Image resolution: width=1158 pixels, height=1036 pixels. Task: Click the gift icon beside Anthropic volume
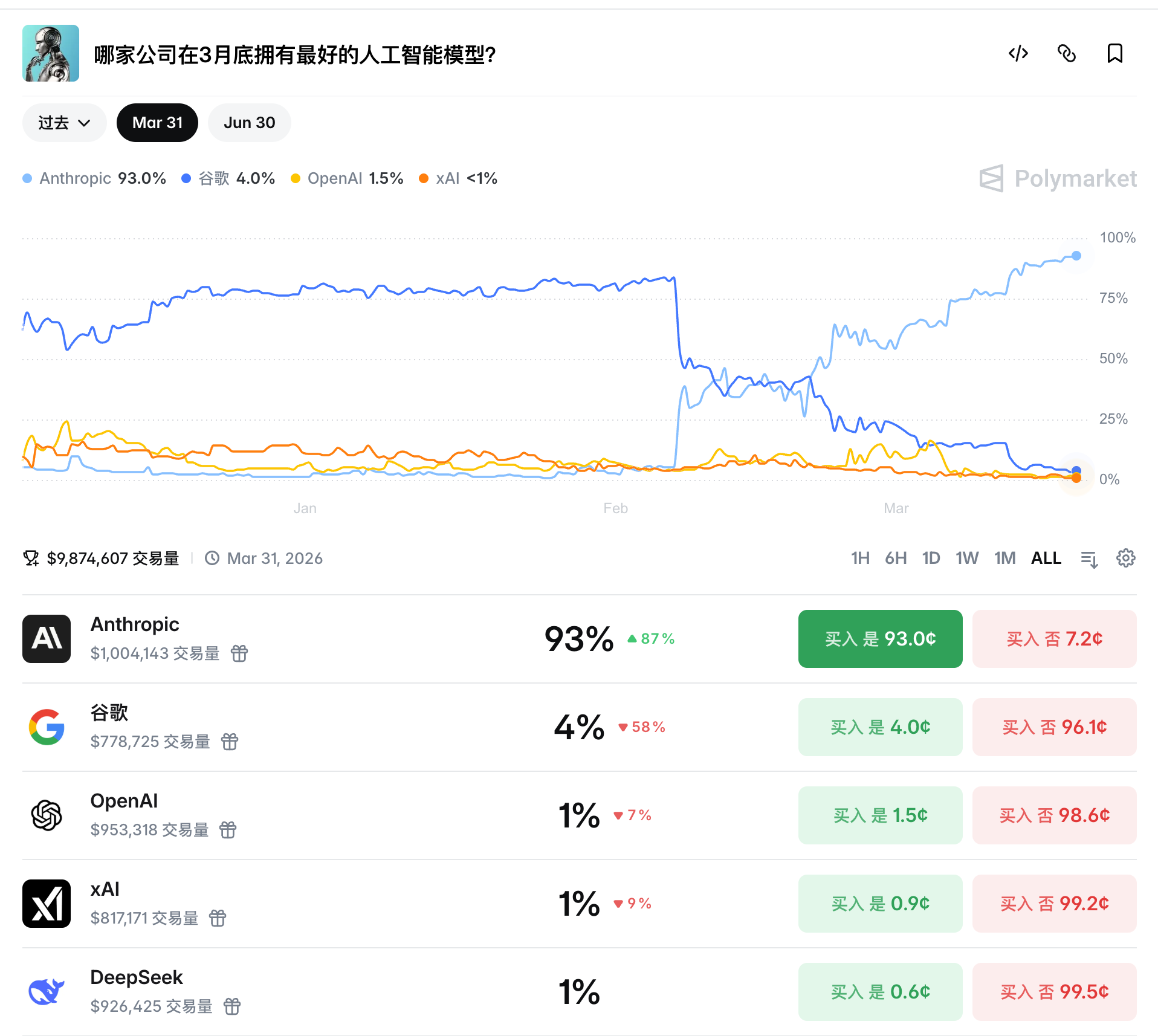239,653
